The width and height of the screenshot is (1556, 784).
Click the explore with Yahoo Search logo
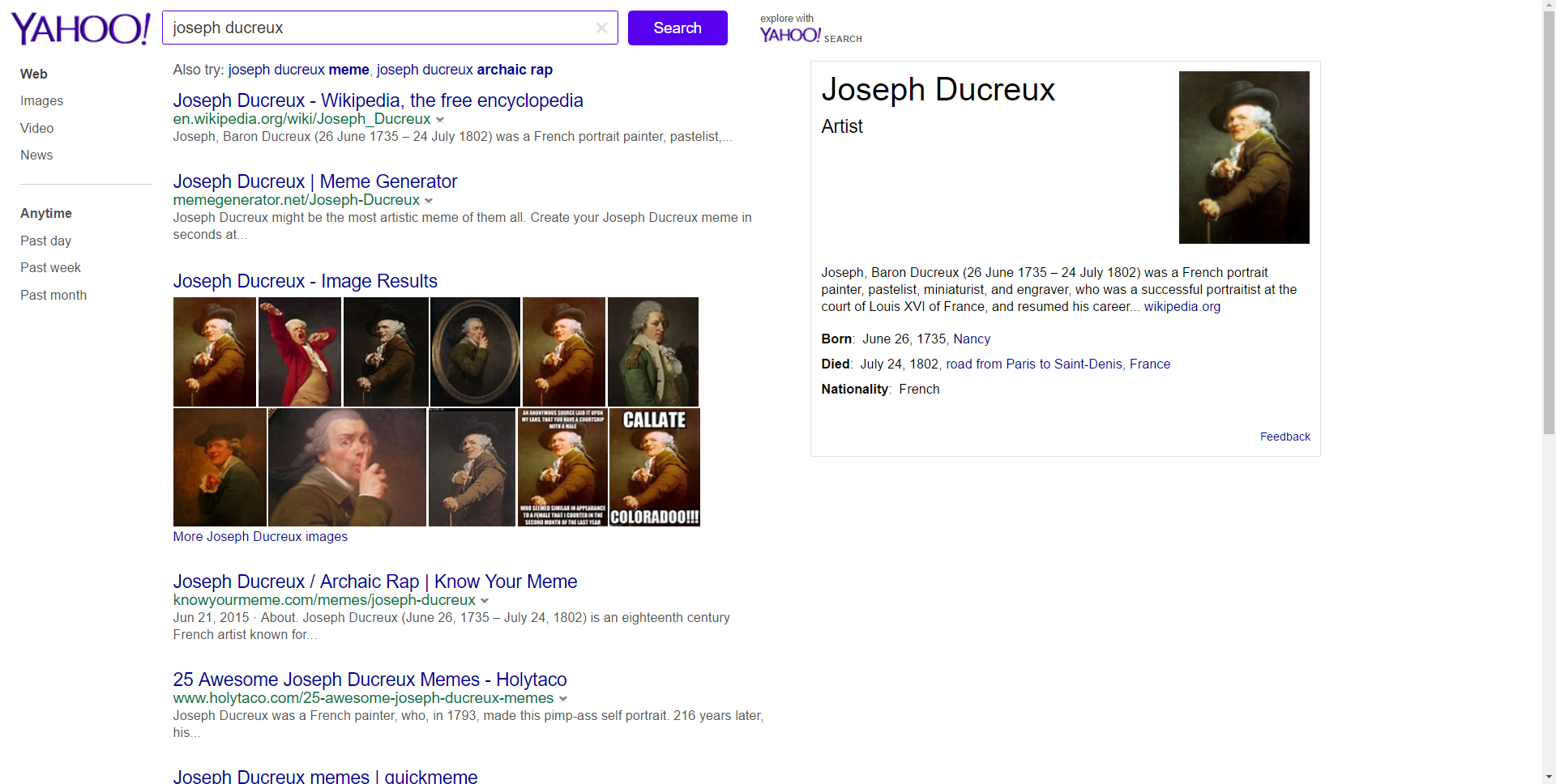point(810,30)
